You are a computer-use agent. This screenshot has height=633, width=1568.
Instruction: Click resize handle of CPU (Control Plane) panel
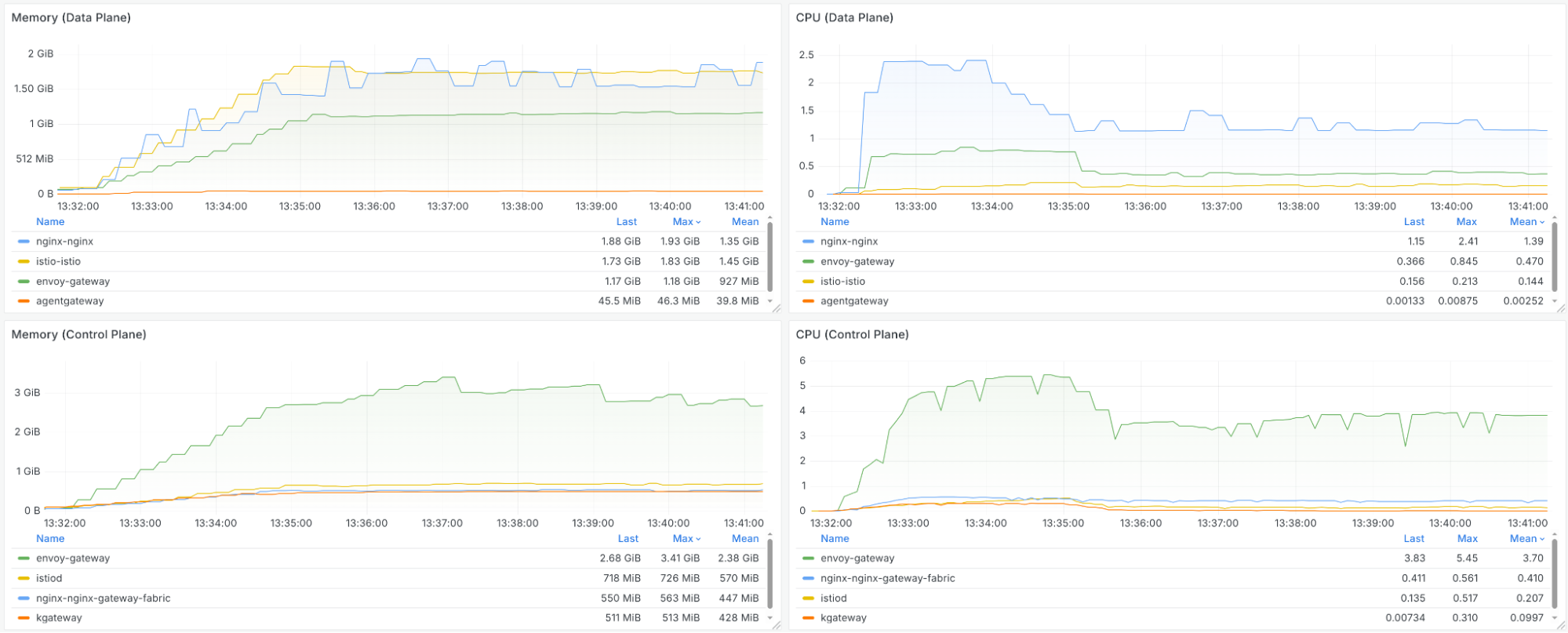[x=1560, y=625]
